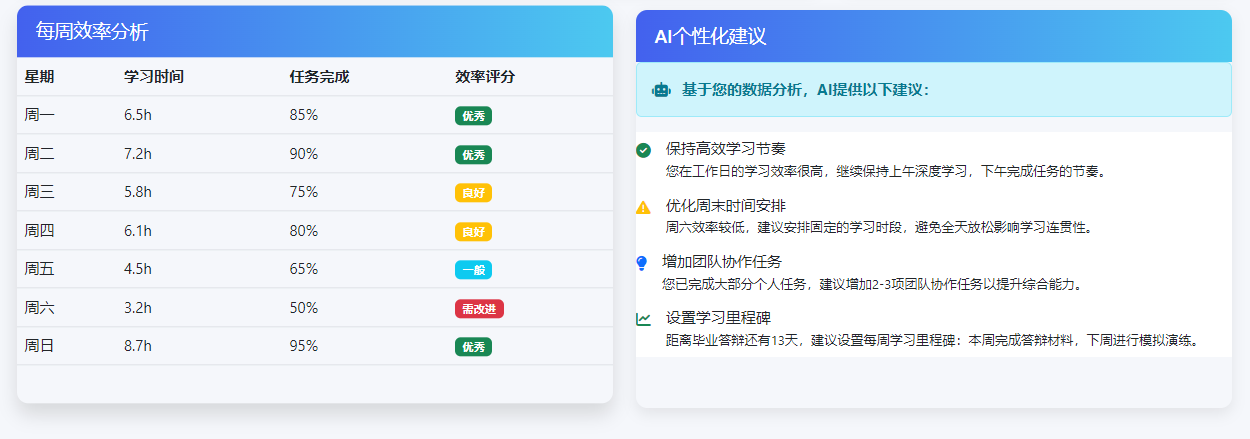Select the 周一 cell
This screenshot has height=439, width=1250.
[x=40, y=116]
